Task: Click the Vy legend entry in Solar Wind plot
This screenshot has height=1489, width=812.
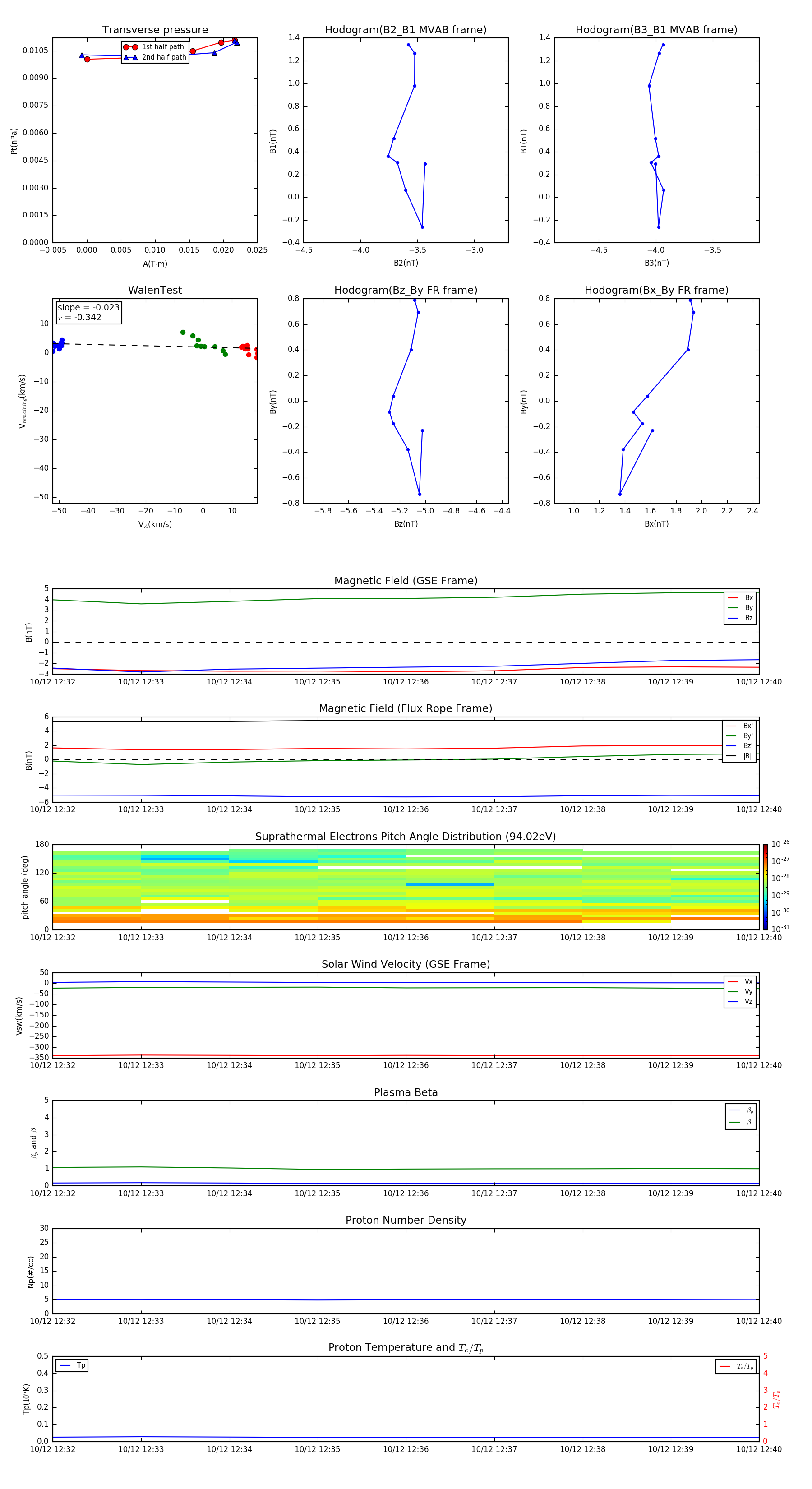Action: click(x=740, y=992)
